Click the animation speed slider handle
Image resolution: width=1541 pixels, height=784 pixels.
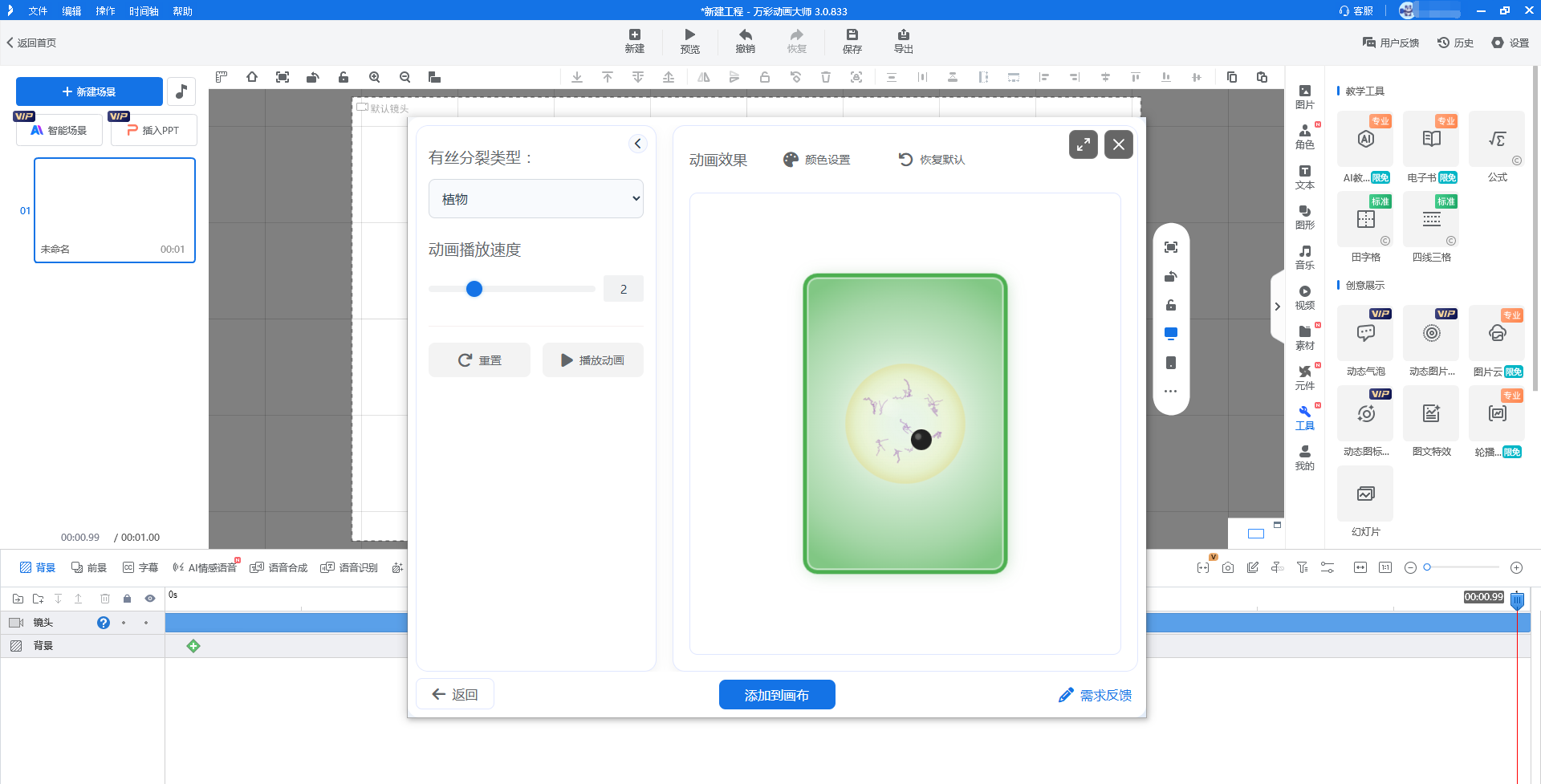coord(474,289)
